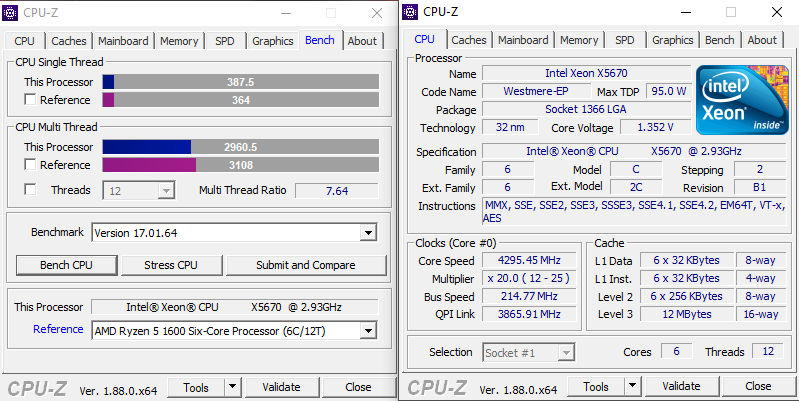This screenshot has width=799, height=401.
Task: Open About tab in right window
Action: point(762,40)
